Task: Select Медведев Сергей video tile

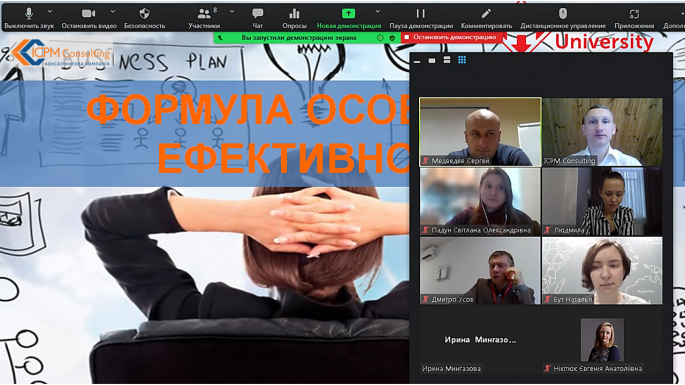Action: (x=480, y=132)
